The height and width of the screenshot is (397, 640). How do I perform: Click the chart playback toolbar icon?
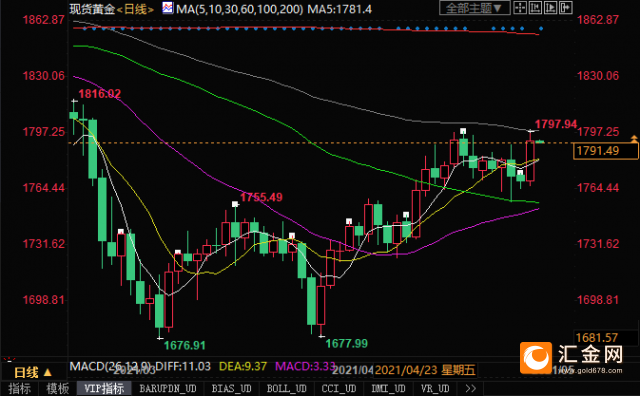pyautogui.click(x=551, y=8)
